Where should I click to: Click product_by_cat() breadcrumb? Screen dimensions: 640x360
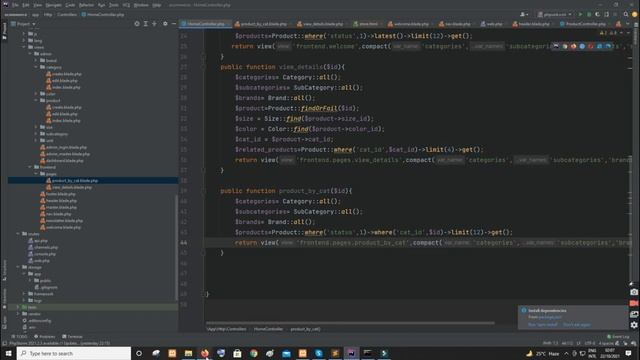click(305, 329)
